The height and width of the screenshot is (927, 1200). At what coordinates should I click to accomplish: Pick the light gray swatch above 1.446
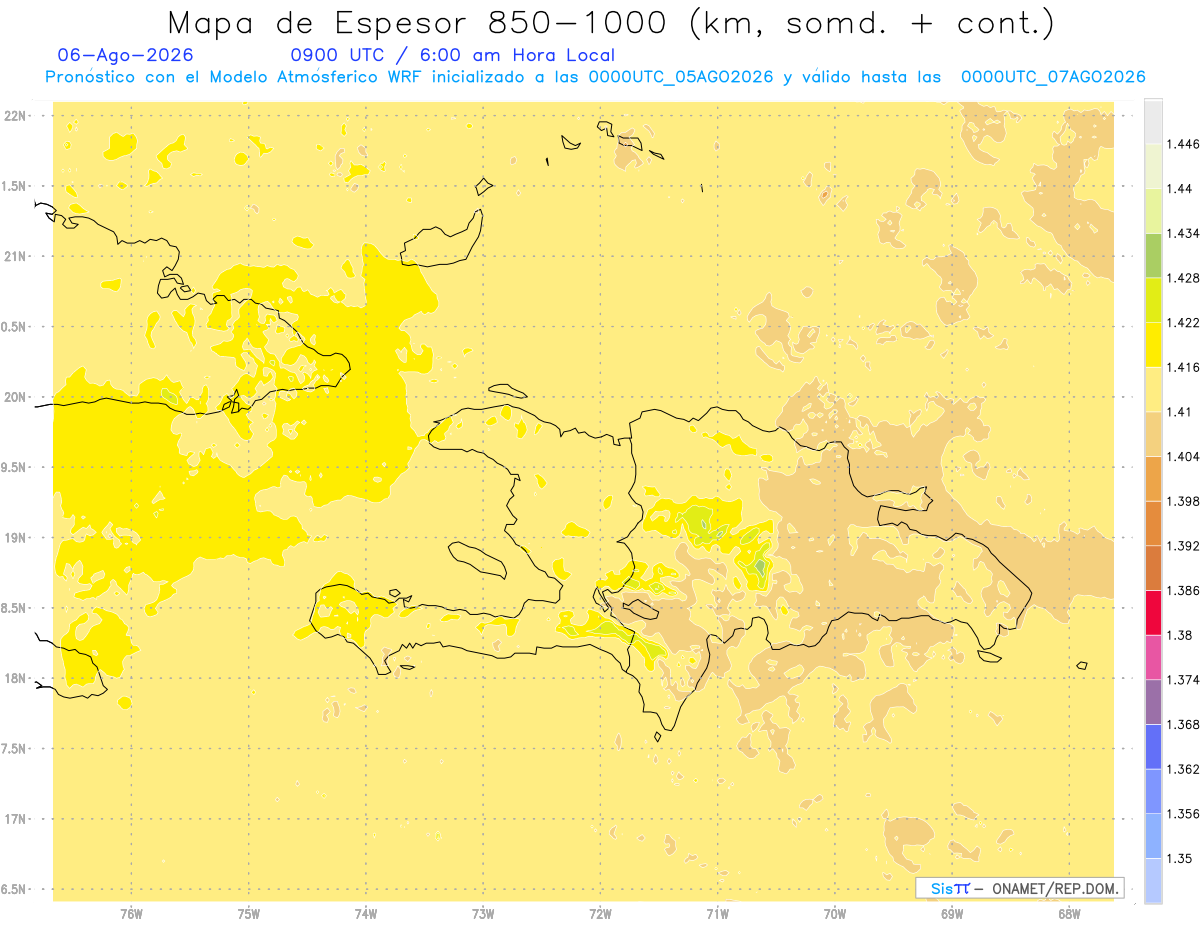pos(1153,121)
